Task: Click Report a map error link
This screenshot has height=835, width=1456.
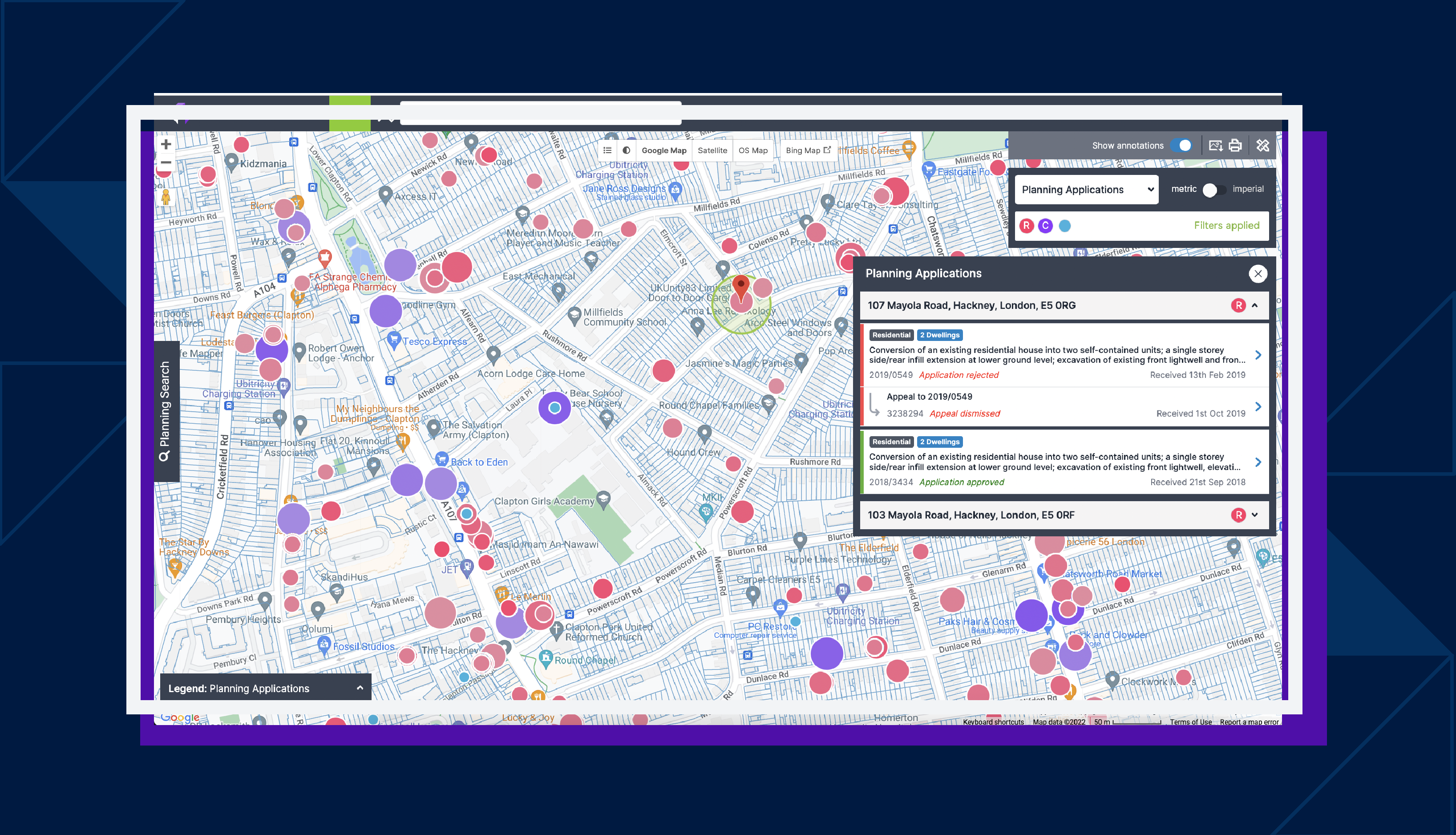Action: [x=1249, y=722]
